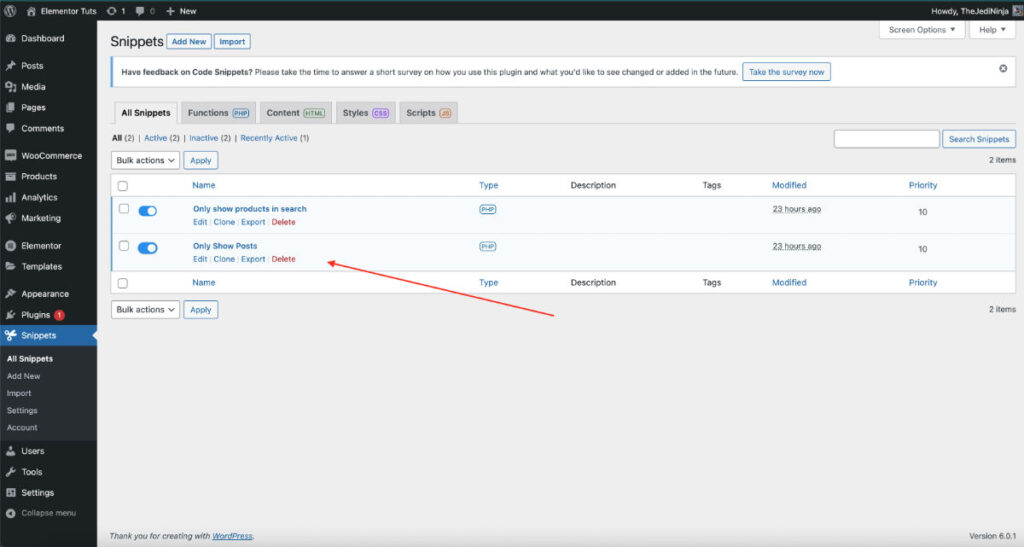Open the WordPress logo menu

[x=10, y=10]
